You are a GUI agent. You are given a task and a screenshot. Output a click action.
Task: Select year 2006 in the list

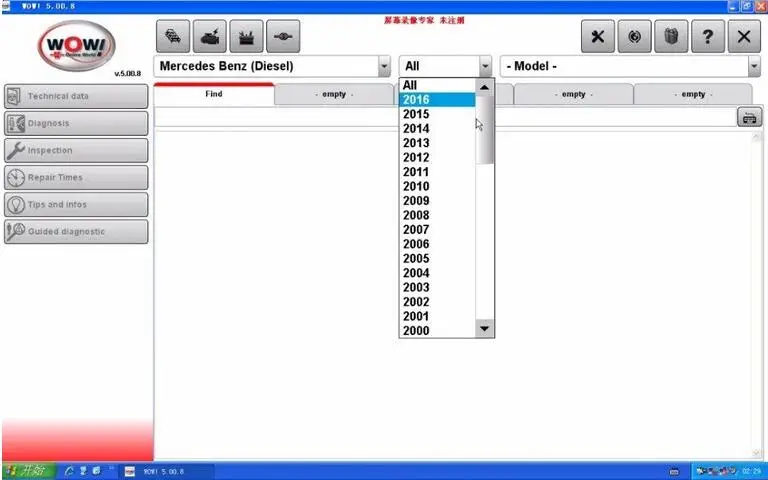point(437,244)
